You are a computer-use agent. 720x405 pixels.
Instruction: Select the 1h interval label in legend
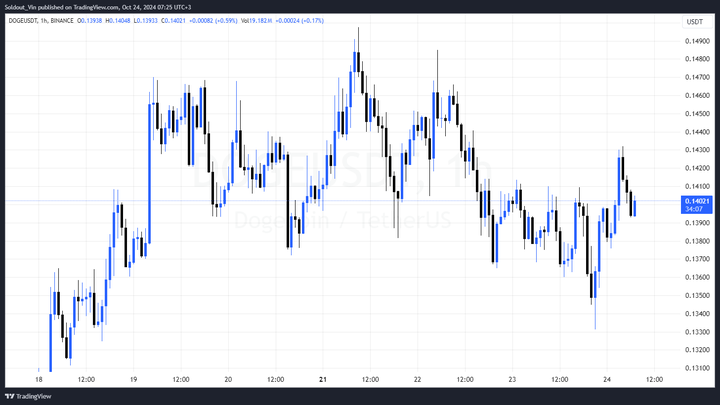click(x=44, y=21)
